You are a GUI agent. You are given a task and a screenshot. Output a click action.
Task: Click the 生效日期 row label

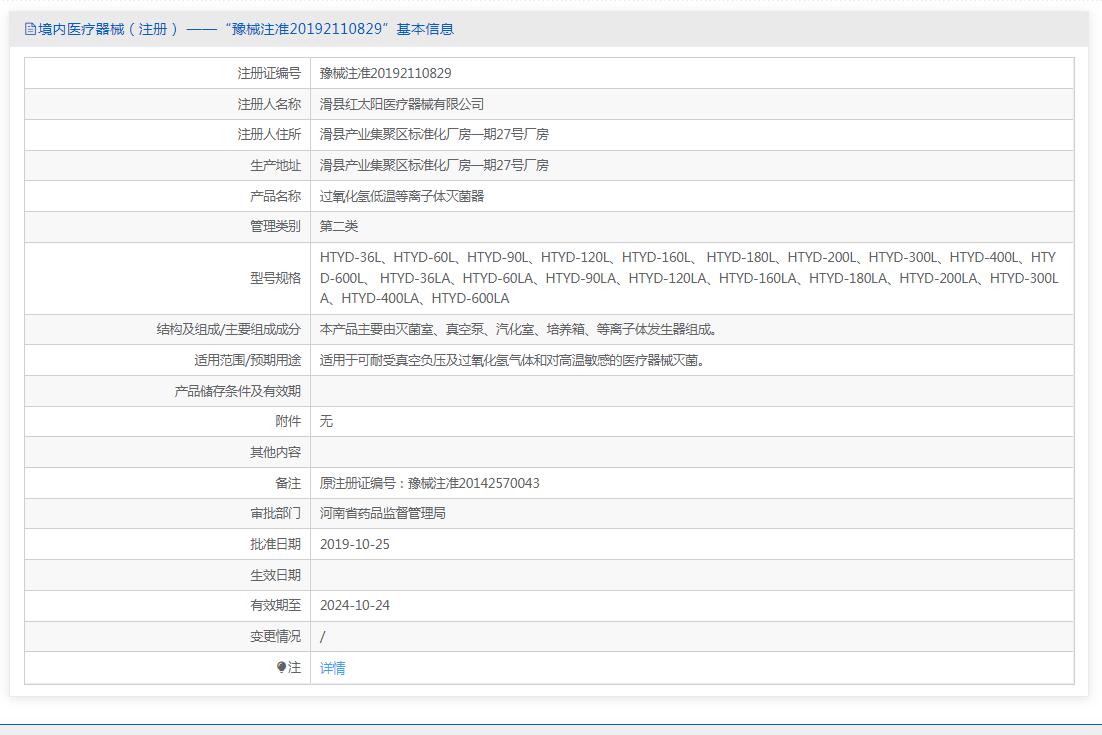pos(275,575)
